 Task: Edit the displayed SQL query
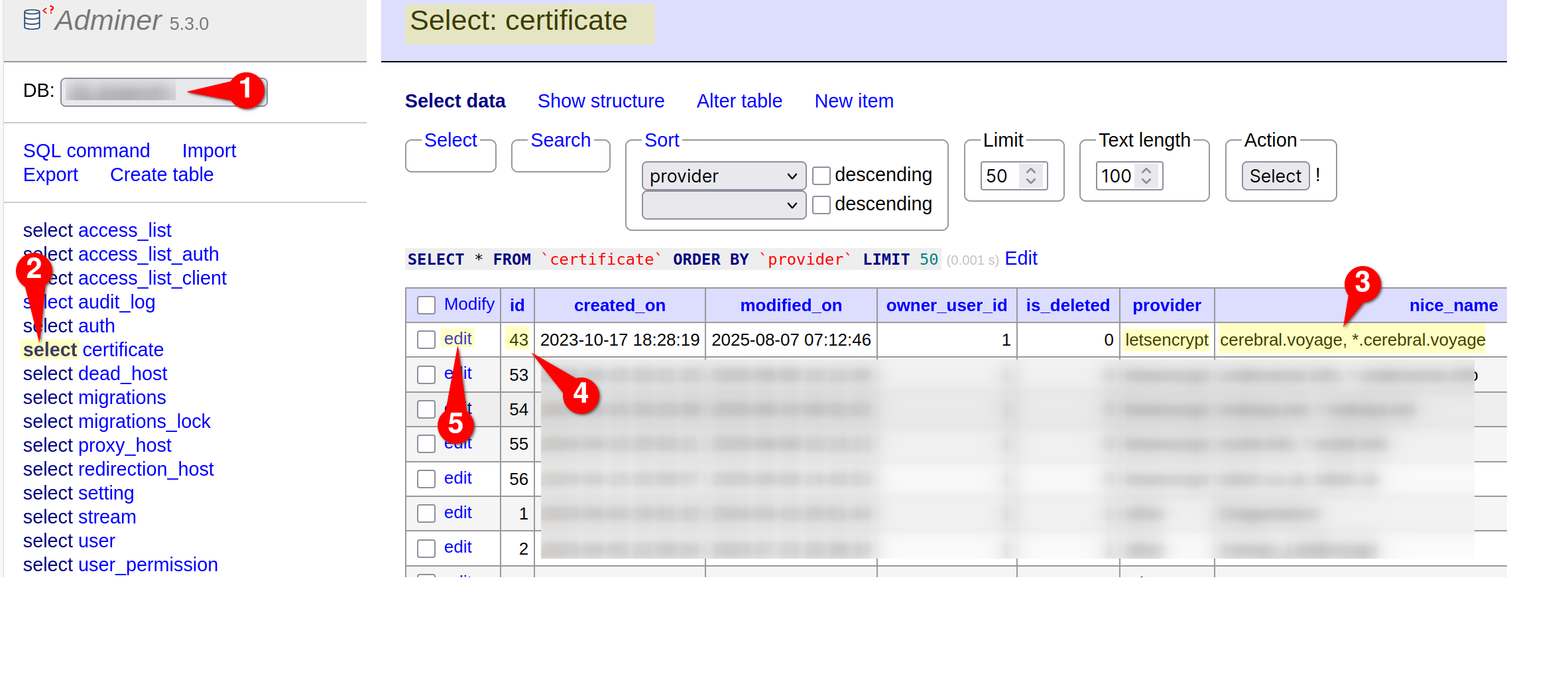click(1020, 259)
